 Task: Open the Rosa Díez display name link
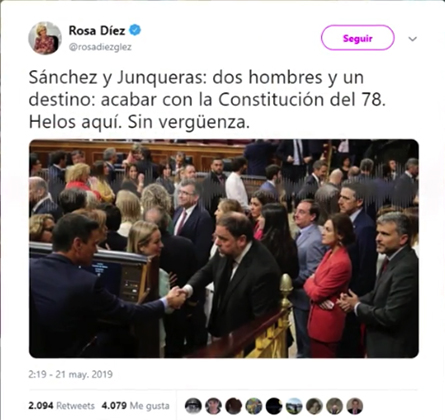tap(97, 31)
